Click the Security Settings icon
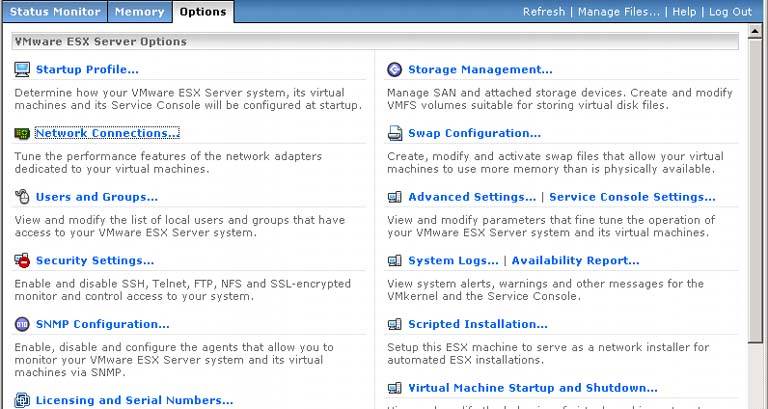Image resolution: width=768 pixels, height=409 pixels. pos(22,261)
